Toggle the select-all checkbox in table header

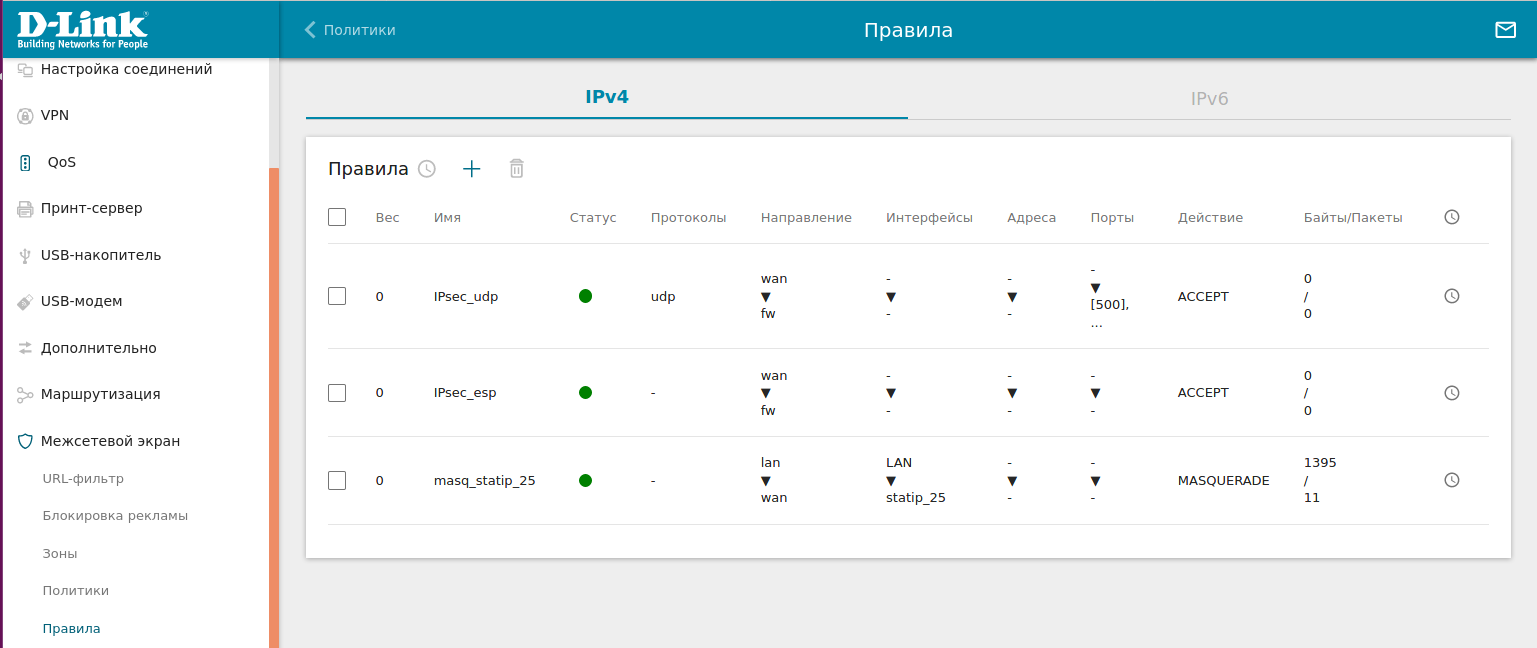click(337, 217)
